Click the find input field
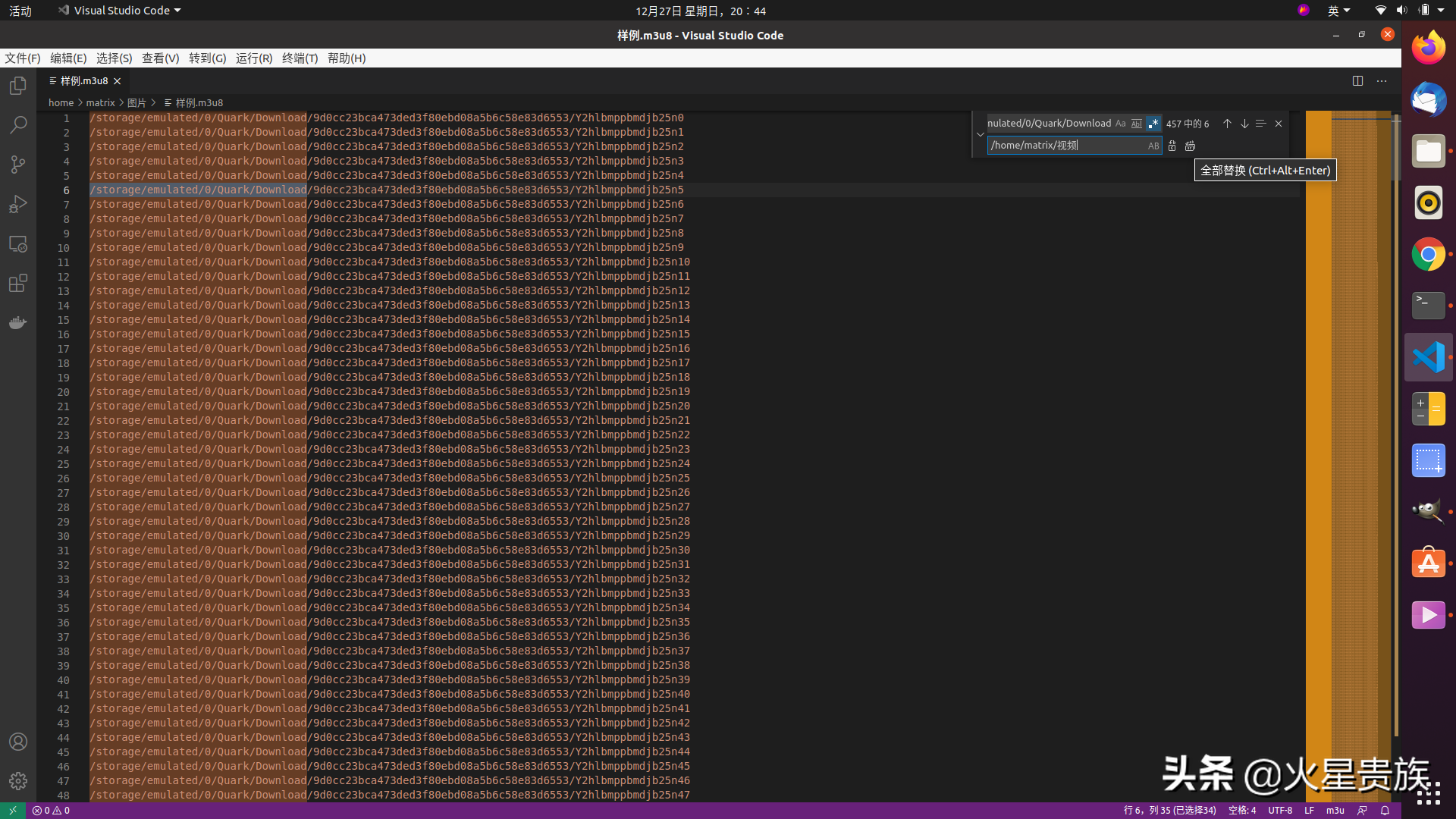This screenshot has width=1456, height=819. tap(1050, 124)
